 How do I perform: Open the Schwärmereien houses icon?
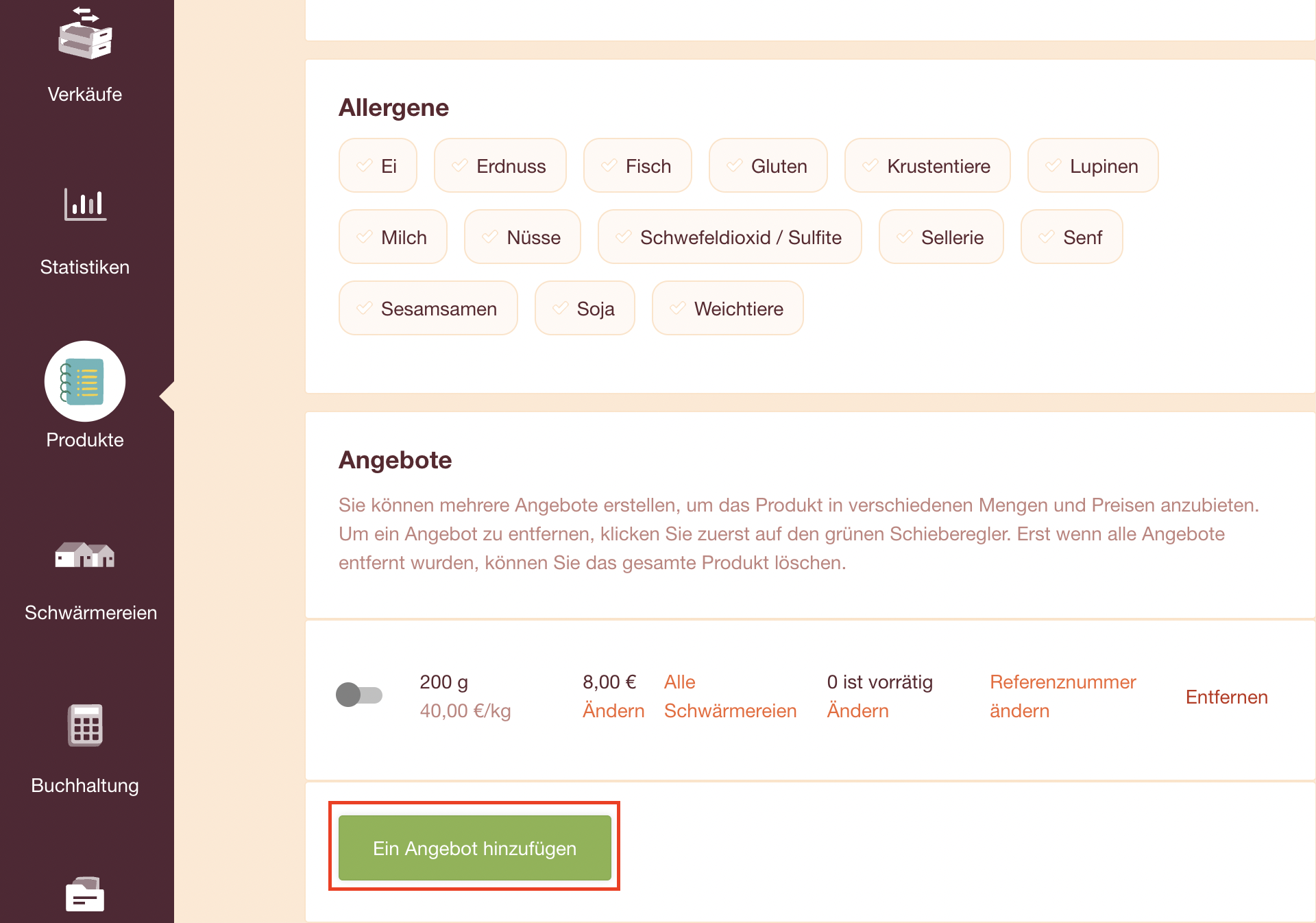pyautogui.click(x=85, y=554)
